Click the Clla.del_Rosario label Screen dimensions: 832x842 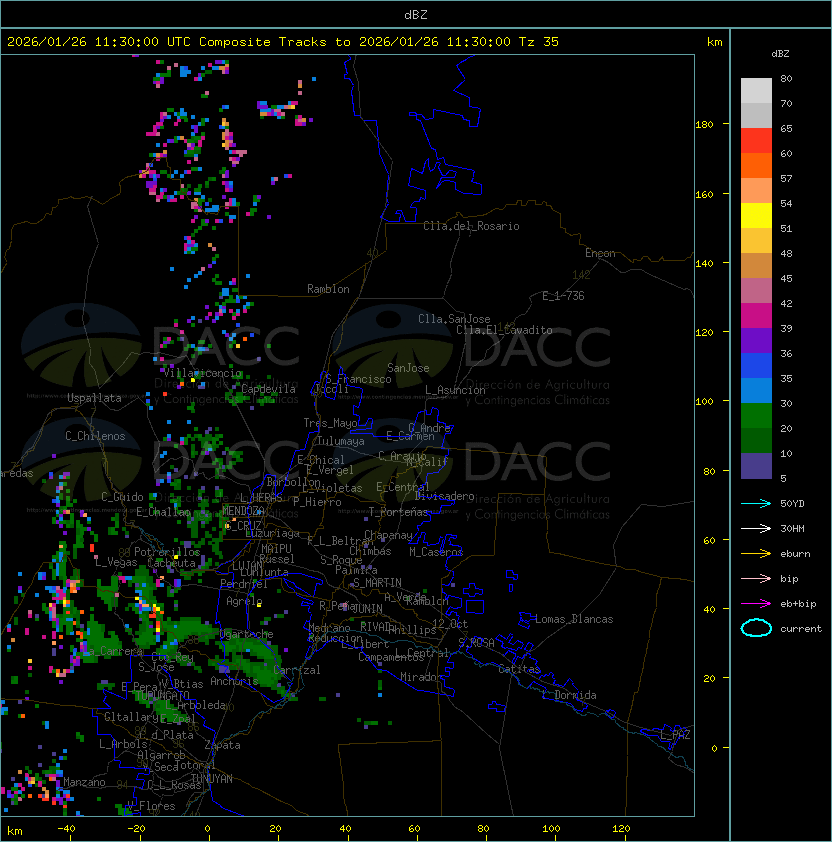[x=471, y=226]
